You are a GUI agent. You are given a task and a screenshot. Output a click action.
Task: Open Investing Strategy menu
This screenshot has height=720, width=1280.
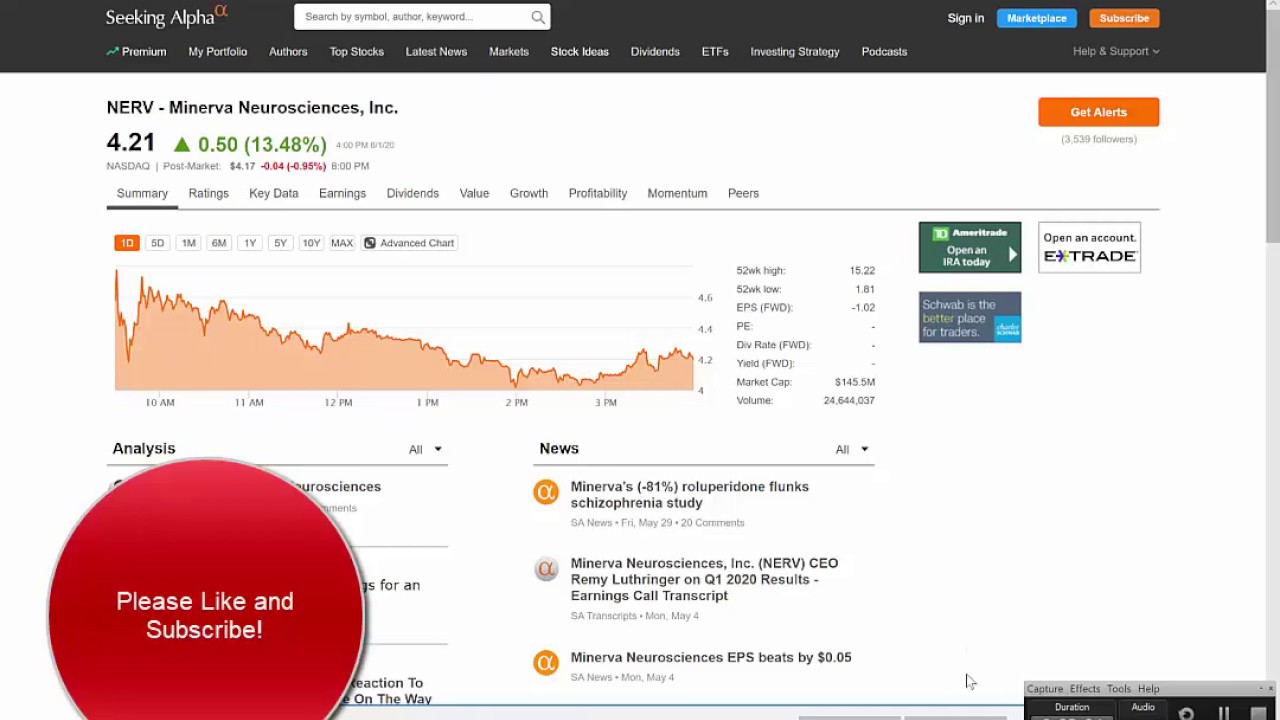tap(795, 52)
